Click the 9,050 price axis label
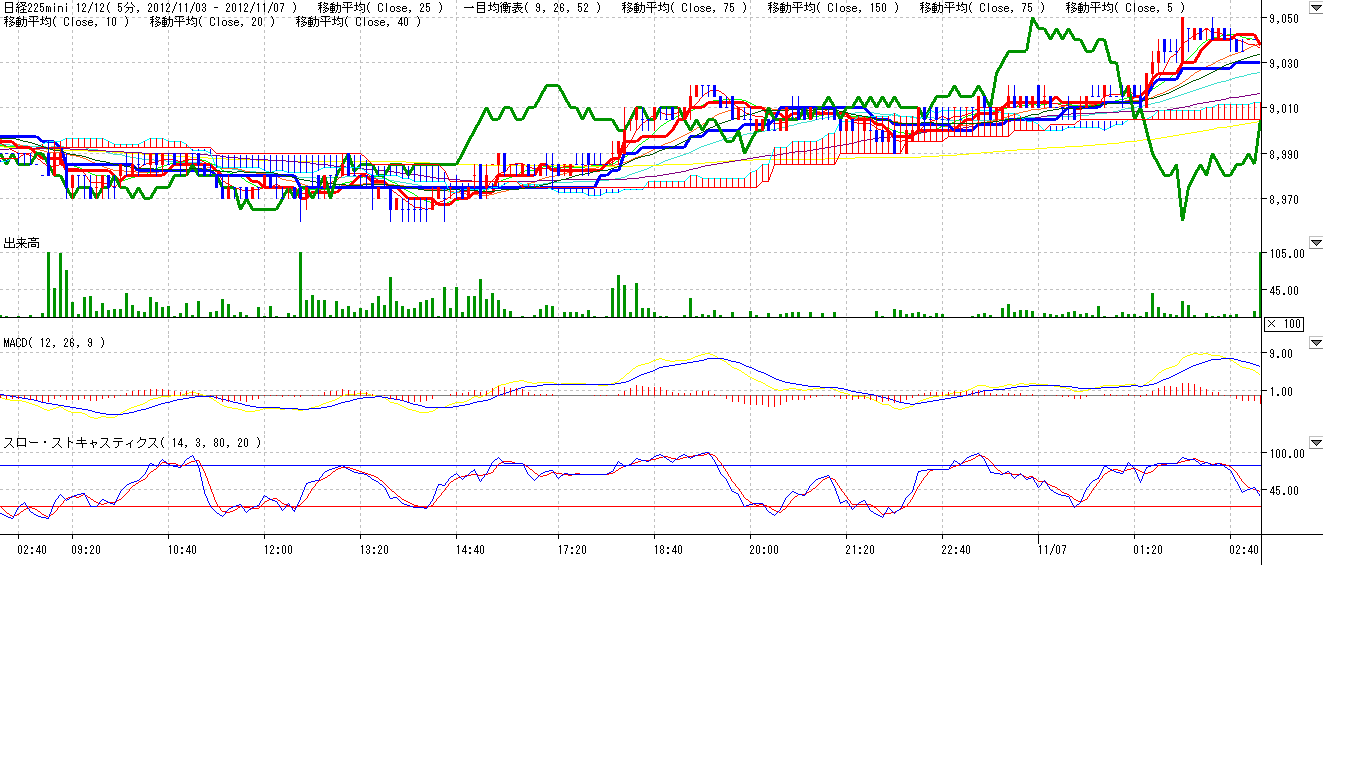Viewport: 1366px width, 768px height. [x=1283, y=19]
